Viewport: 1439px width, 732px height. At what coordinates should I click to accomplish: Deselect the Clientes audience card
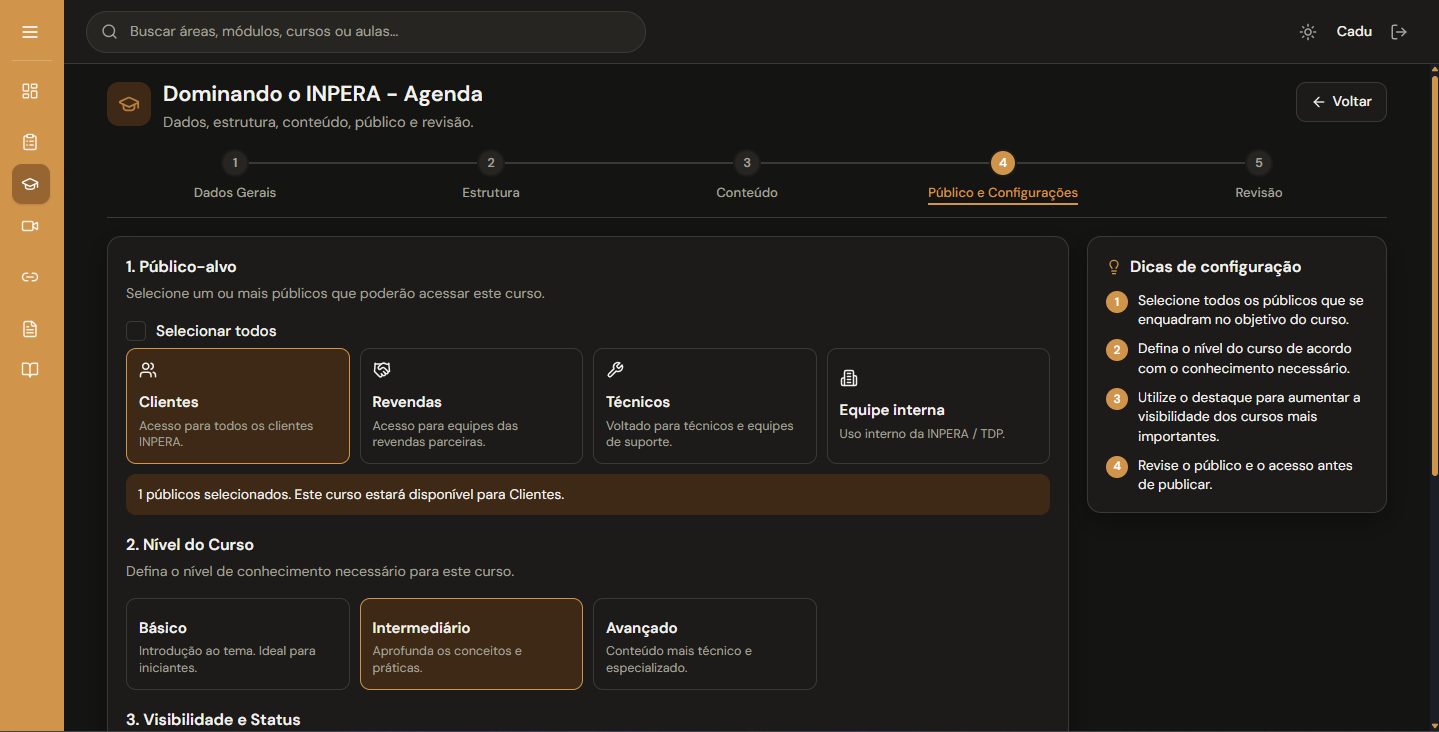[x=238, y=406]
